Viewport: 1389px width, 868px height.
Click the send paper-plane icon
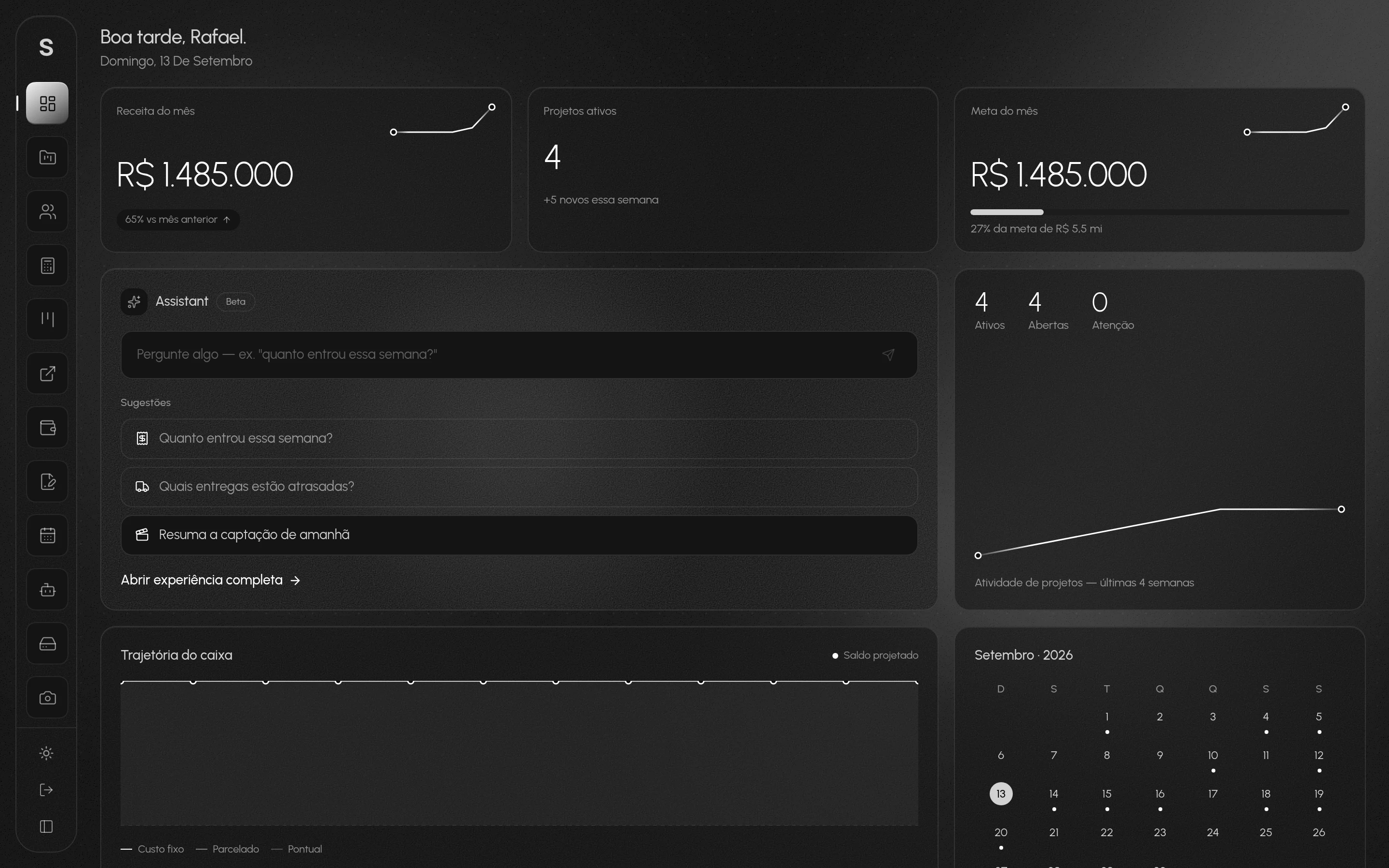(x=888, y=355)
